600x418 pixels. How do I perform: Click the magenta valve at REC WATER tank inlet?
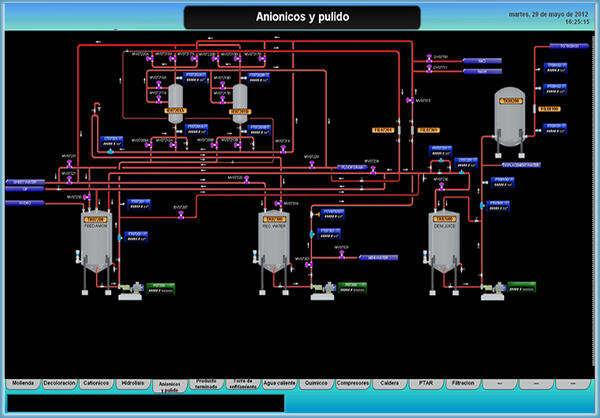click(x=279, y=203)
